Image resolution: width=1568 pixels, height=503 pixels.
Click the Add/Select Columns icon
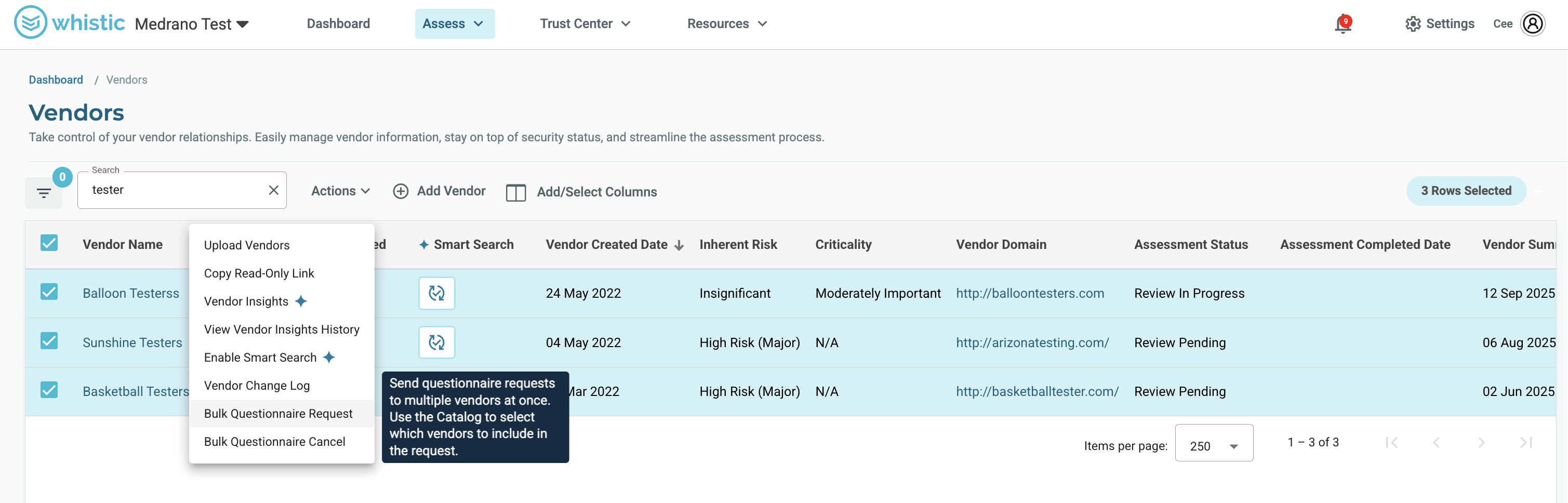coord(515,192)
